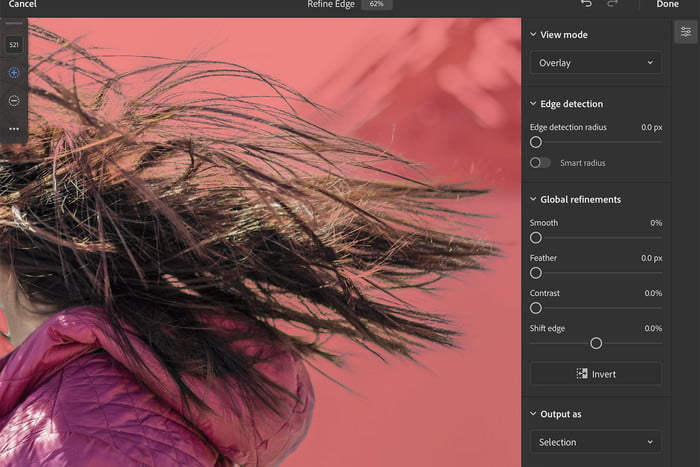Undo the last refine stroke
This screenshot has height=467, width=700.
586,4
